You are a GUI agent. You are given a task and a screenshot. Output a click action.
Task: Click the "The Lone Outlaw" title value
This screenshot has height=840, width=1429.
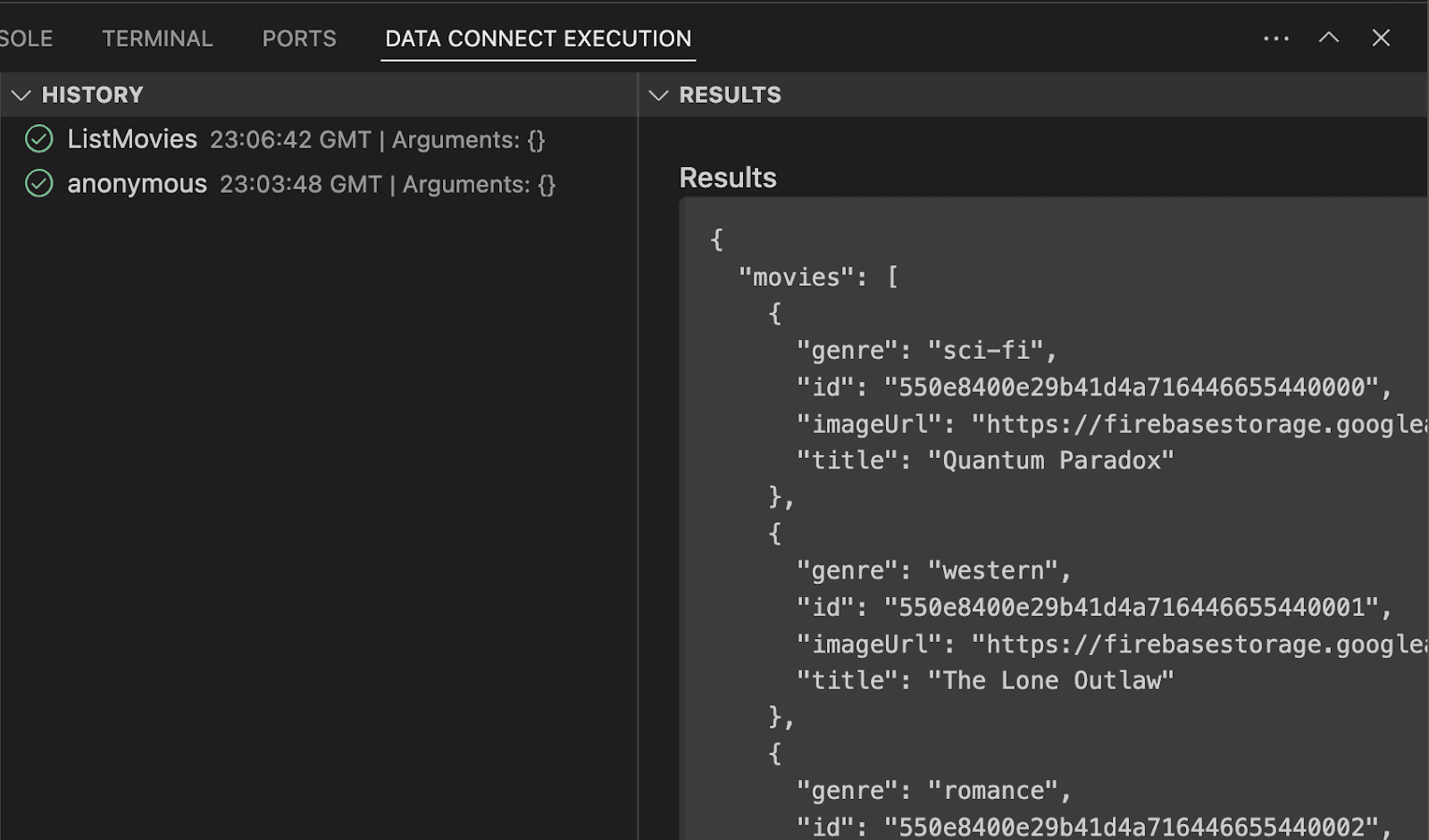coord(1050,680)
